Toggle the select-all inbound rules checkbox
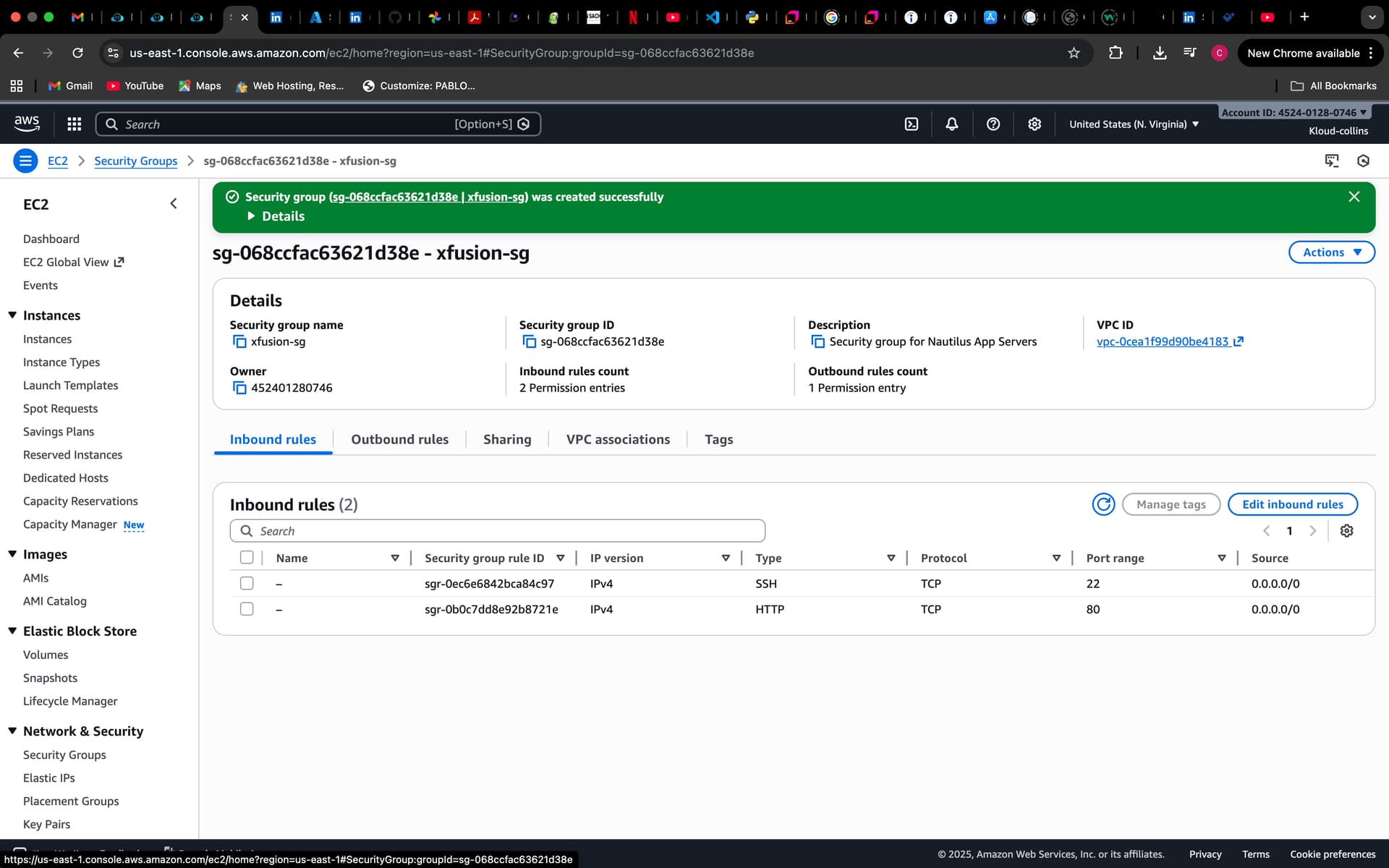This screenshot has height=868, width=1389. click(247, 558)
